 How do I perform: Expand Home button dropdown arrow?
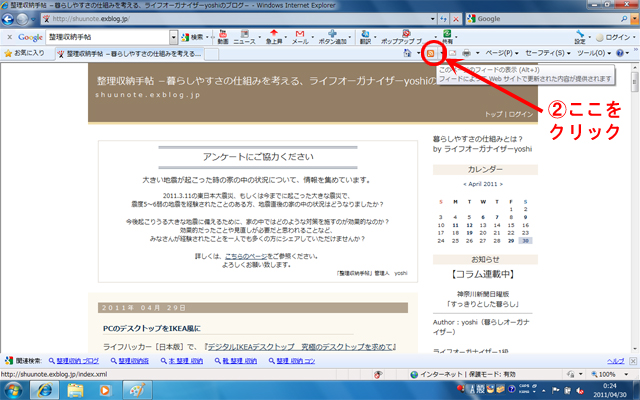click(x=418, y=53)
